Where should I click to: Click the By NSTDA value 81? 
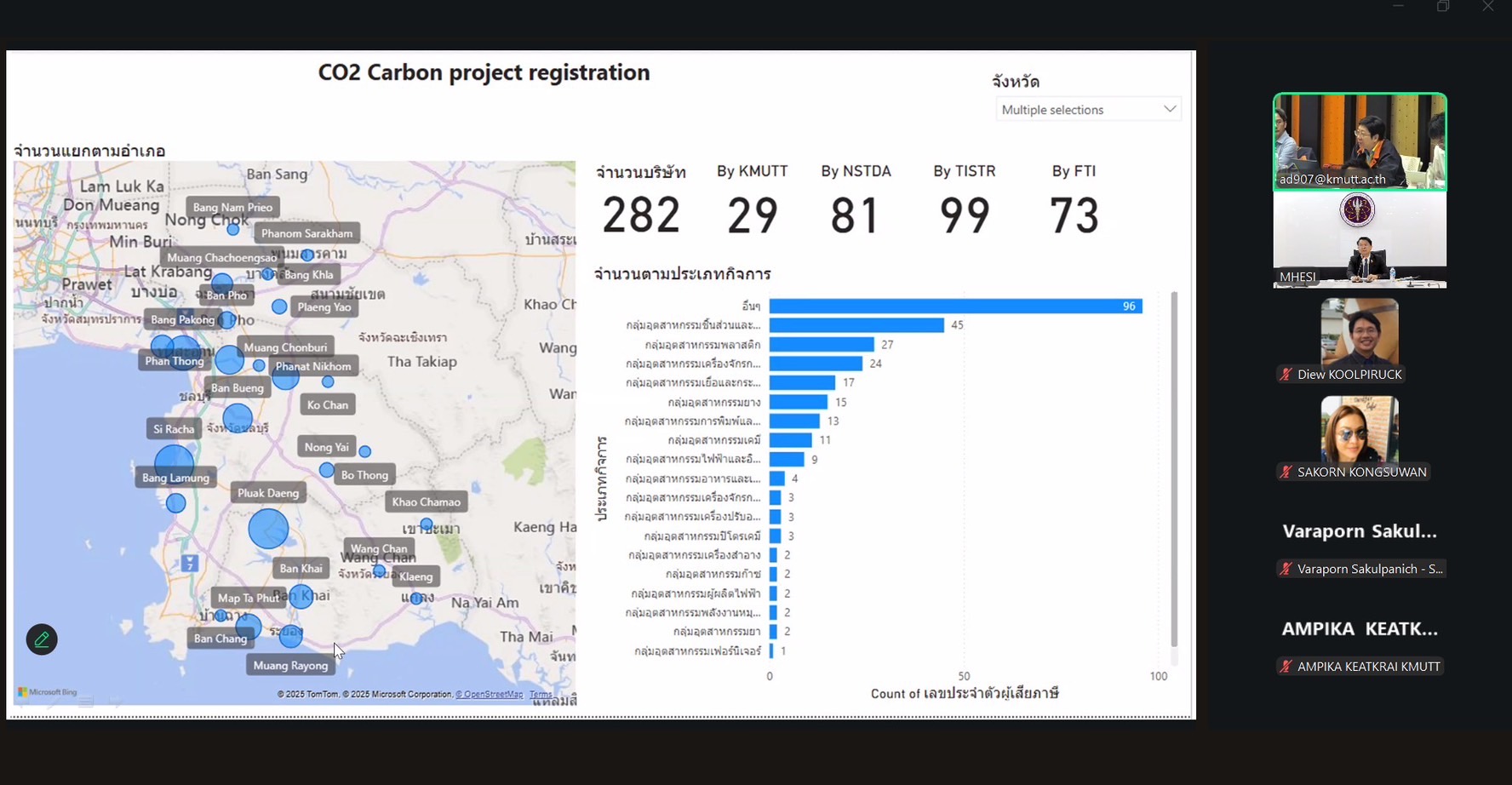855,215
